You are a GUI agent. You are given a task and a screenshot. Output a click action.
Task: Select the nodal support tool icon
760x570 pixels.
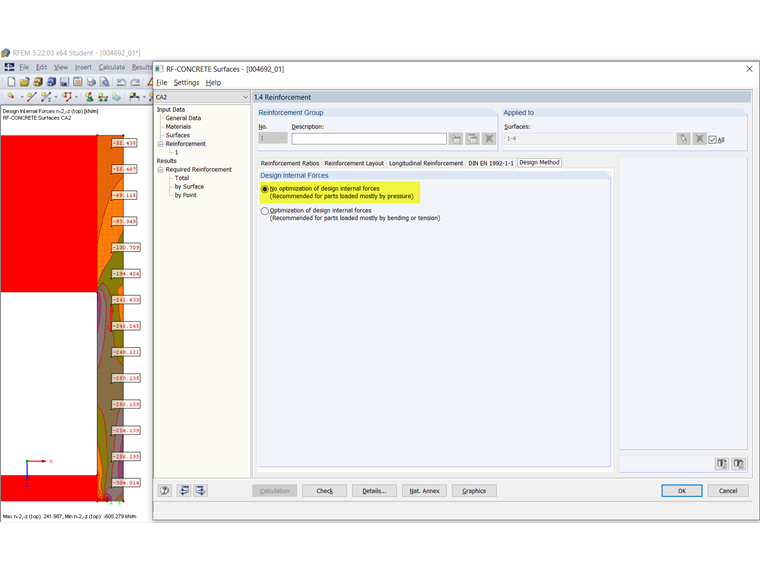pos(89,97)
